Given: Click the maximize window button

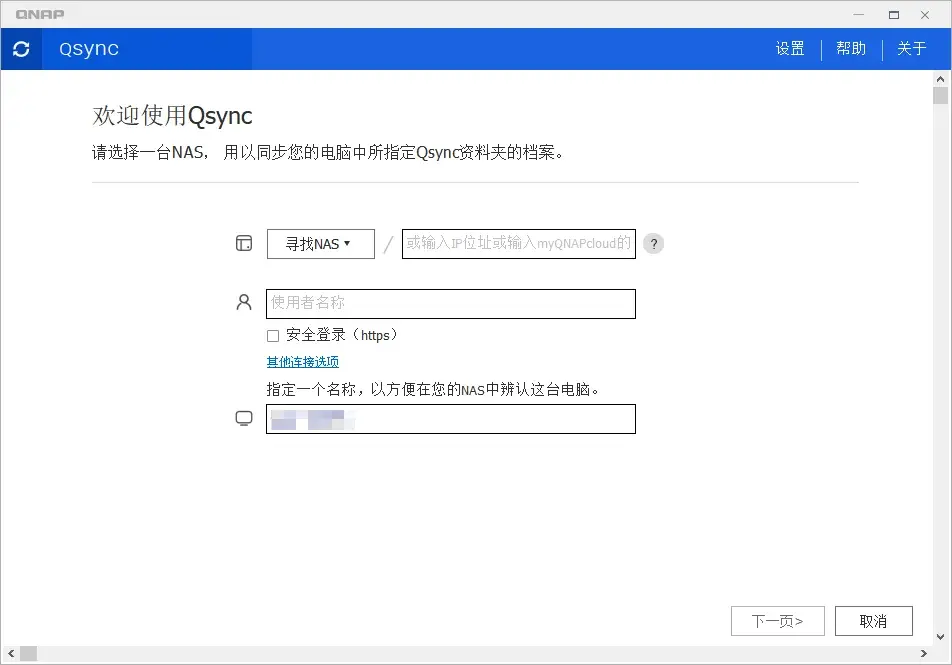Looking at the screenshot, I should tap(893, 14).
